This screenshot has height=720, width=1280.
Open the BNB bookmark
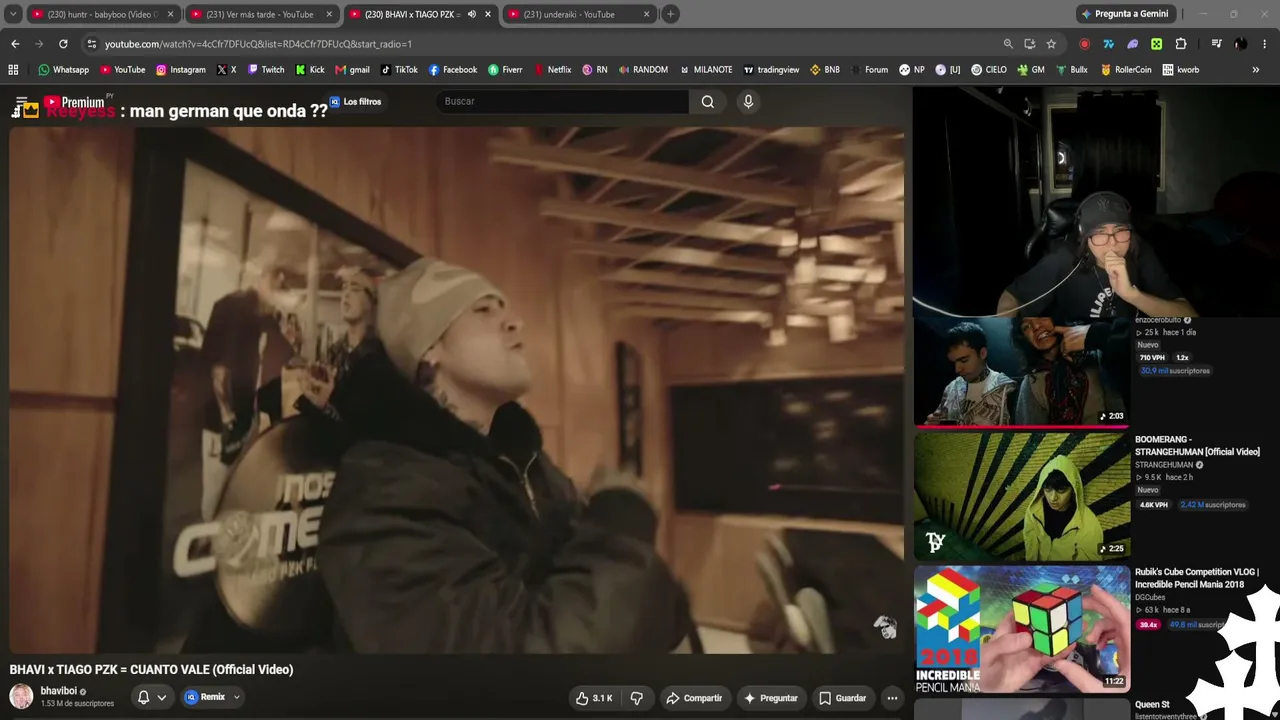click(x=825, y=70)
